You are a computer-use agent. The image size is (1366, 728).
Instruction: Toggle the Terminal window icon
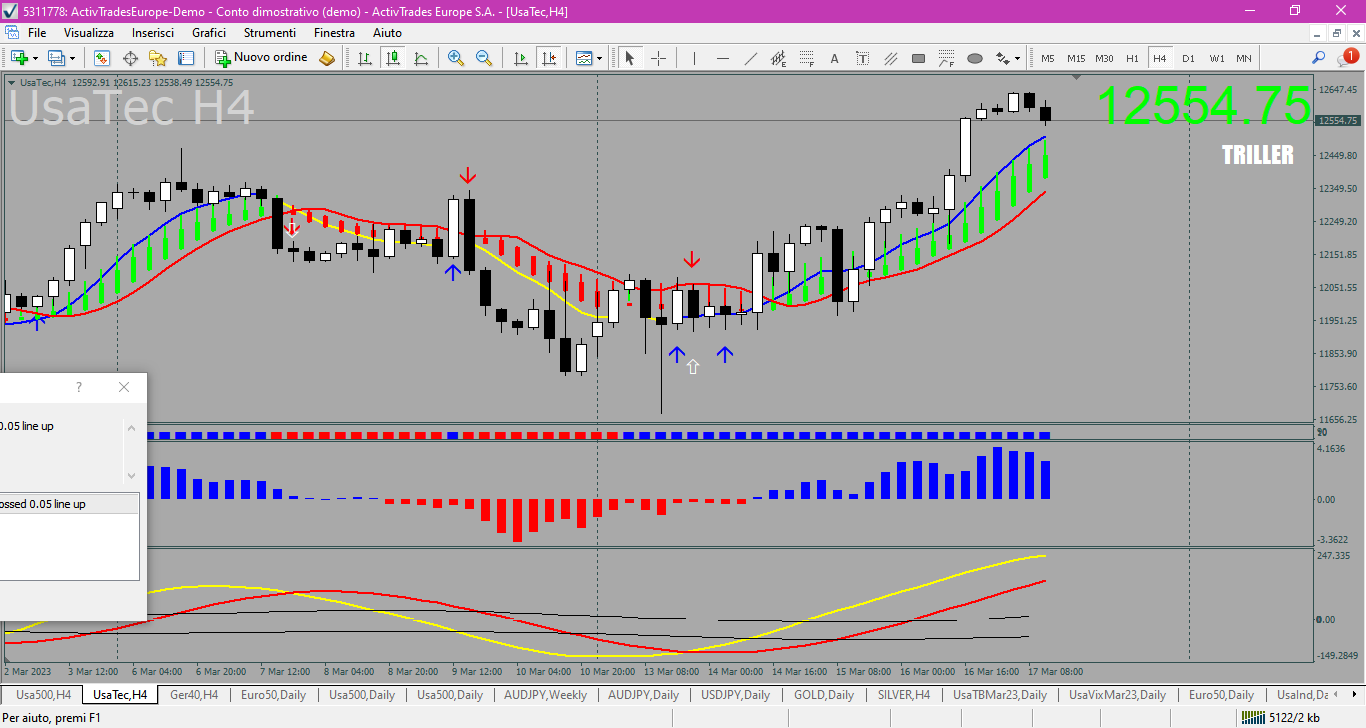tap(186, 58)
